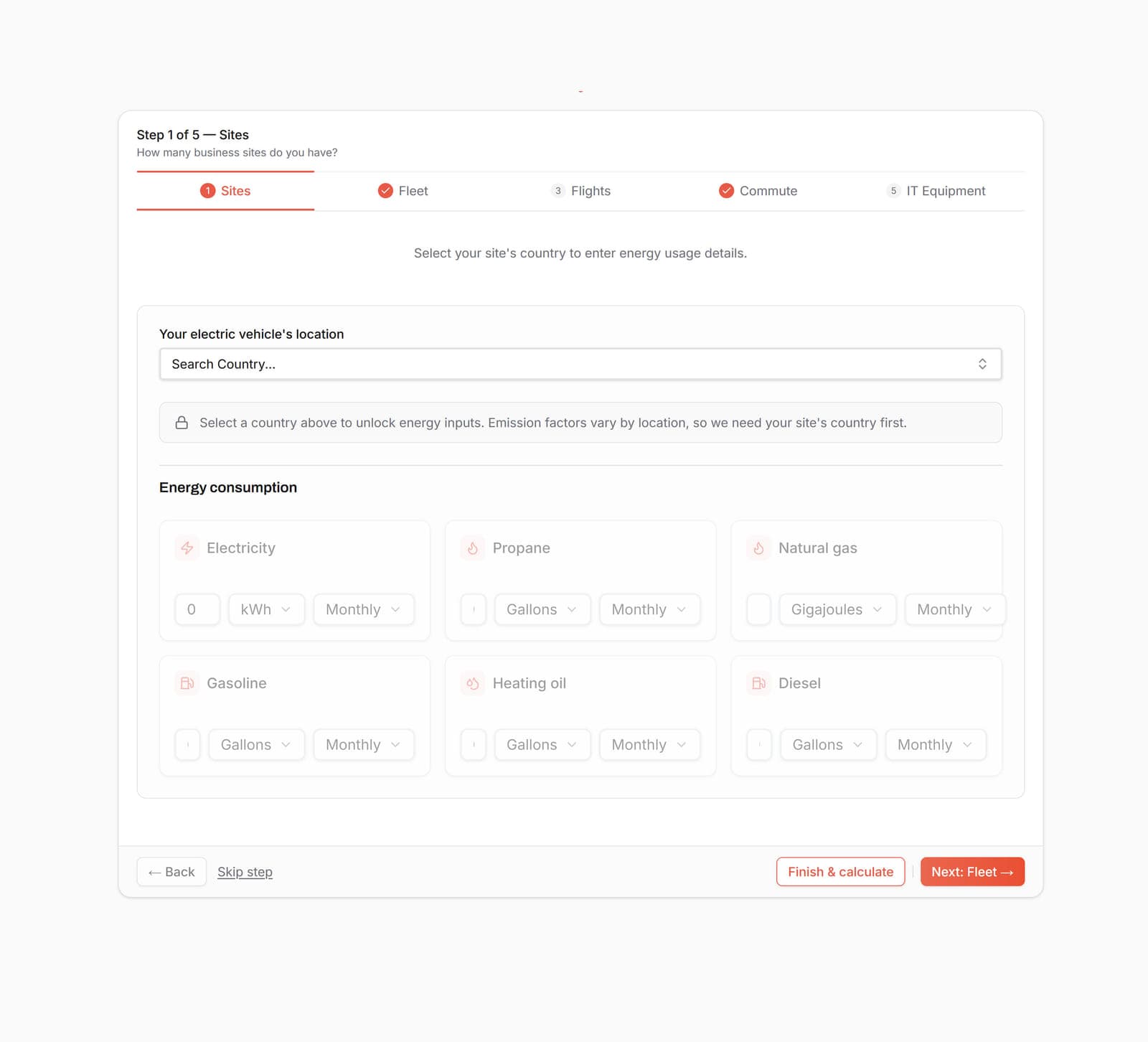Open the Propane Monthly period dropdown
Screen dimensions: 1148x1042
(x=649, y=609)
